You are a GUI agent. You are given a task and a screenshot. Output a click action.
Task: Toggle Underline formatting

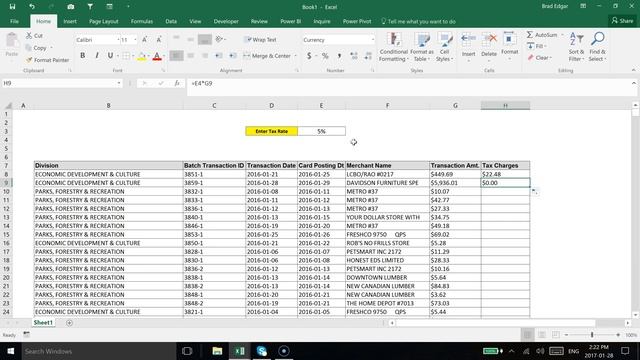point(110,55)
